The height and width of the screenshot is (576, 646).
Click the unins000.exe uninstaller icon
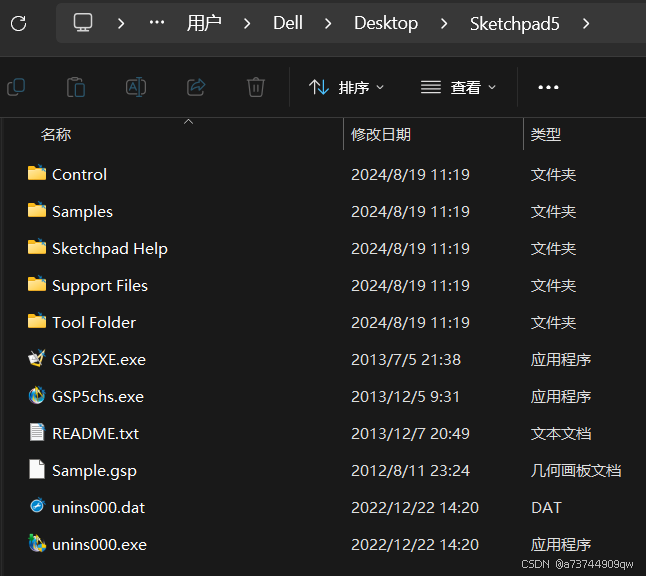(37, 544)
